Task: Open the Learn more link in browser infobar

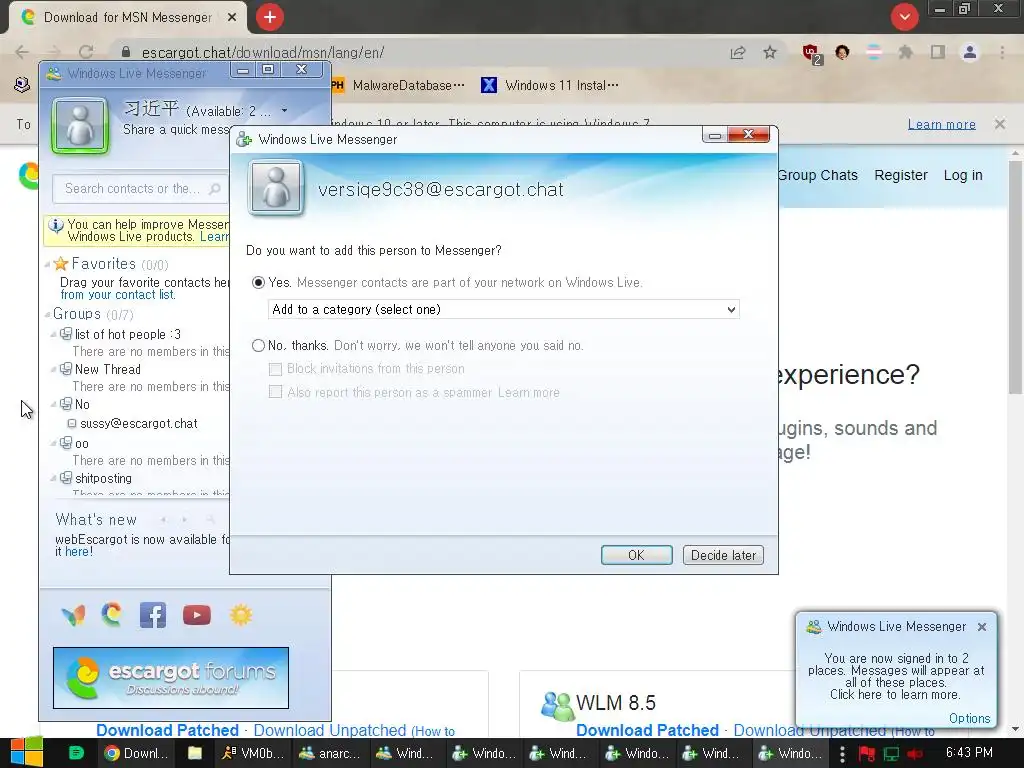Action: pos(941,124)
